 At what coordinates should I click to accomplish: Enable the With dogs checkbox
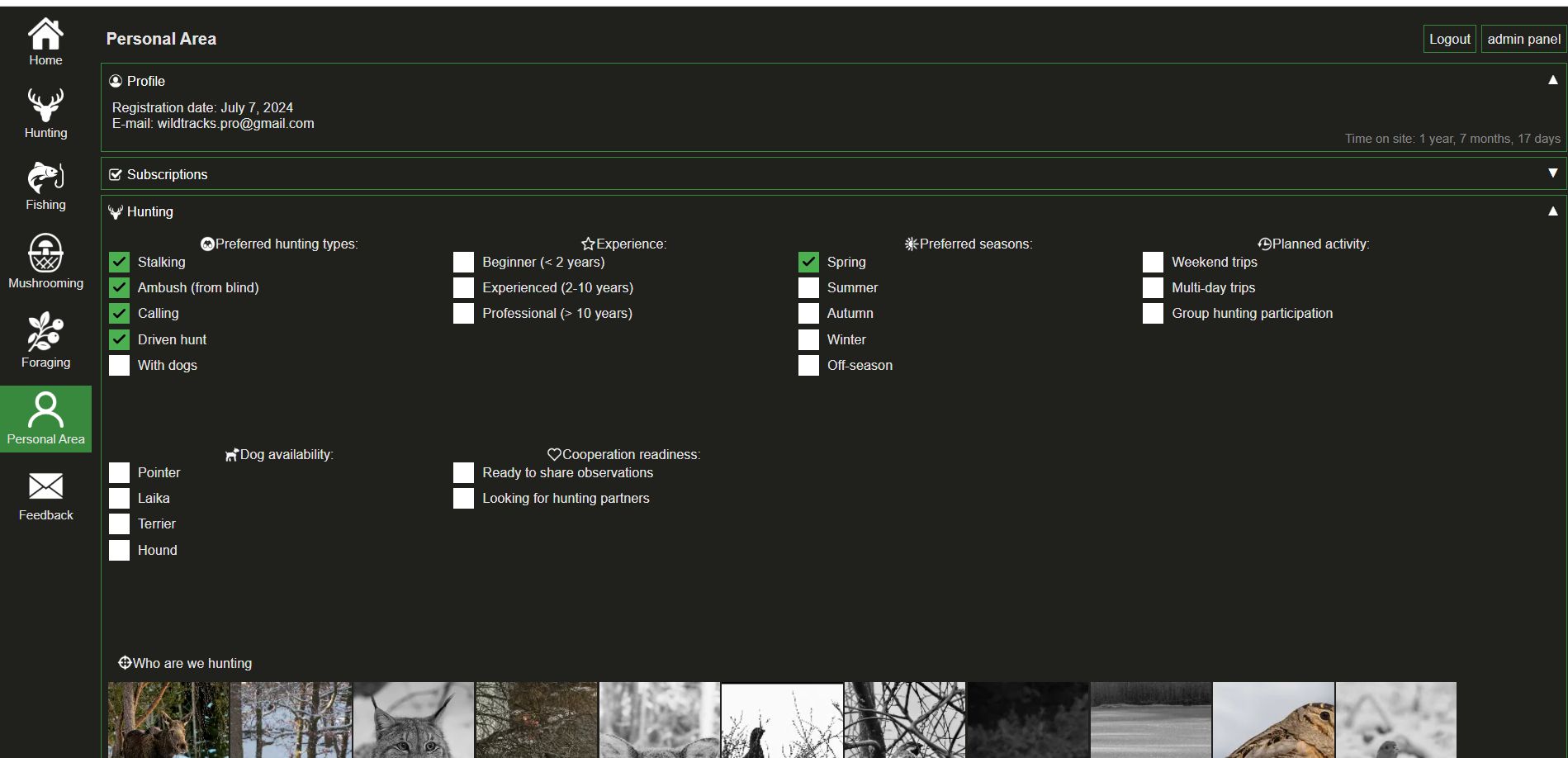pyautogui.click(x=119, y=365)
